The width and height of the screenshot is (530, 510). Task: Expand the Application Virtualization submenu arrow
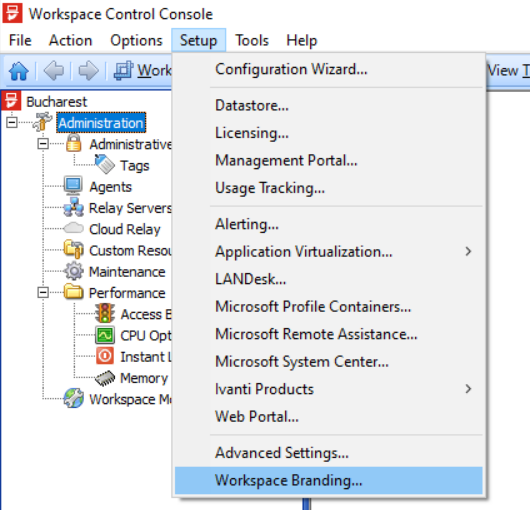point(468,251)
